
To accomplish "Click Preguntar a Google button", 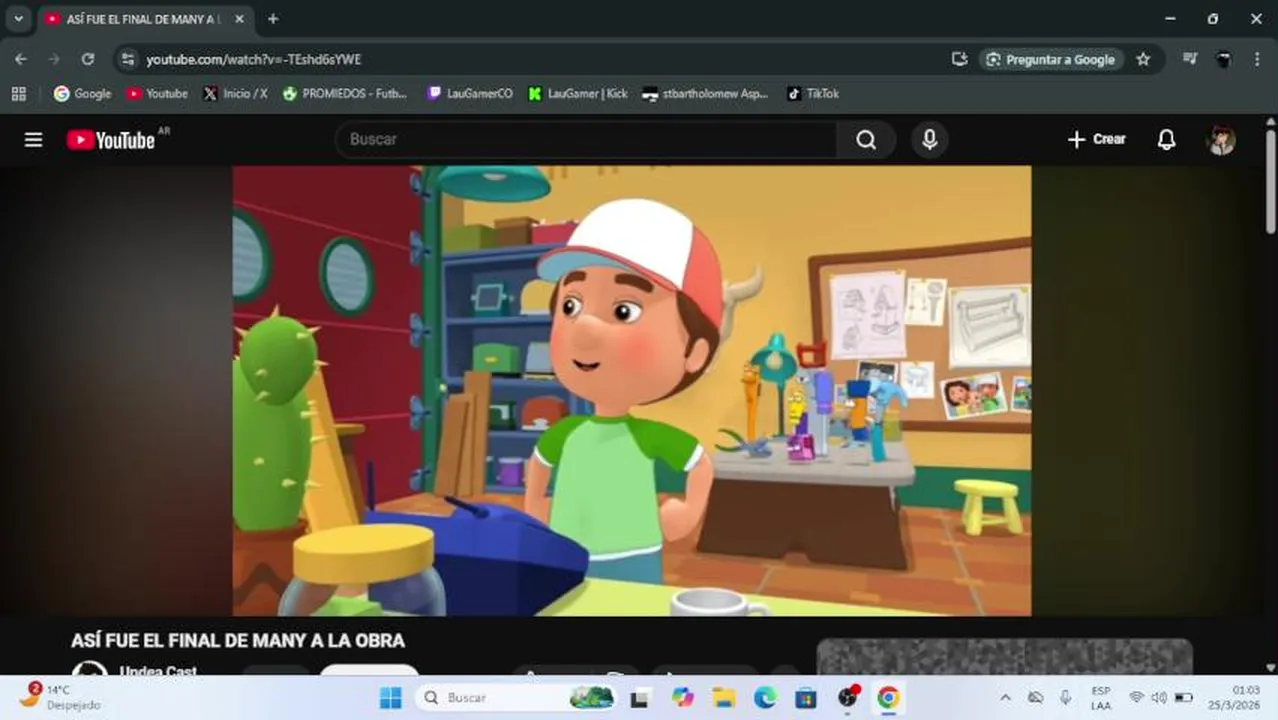I will point(1051,59).
